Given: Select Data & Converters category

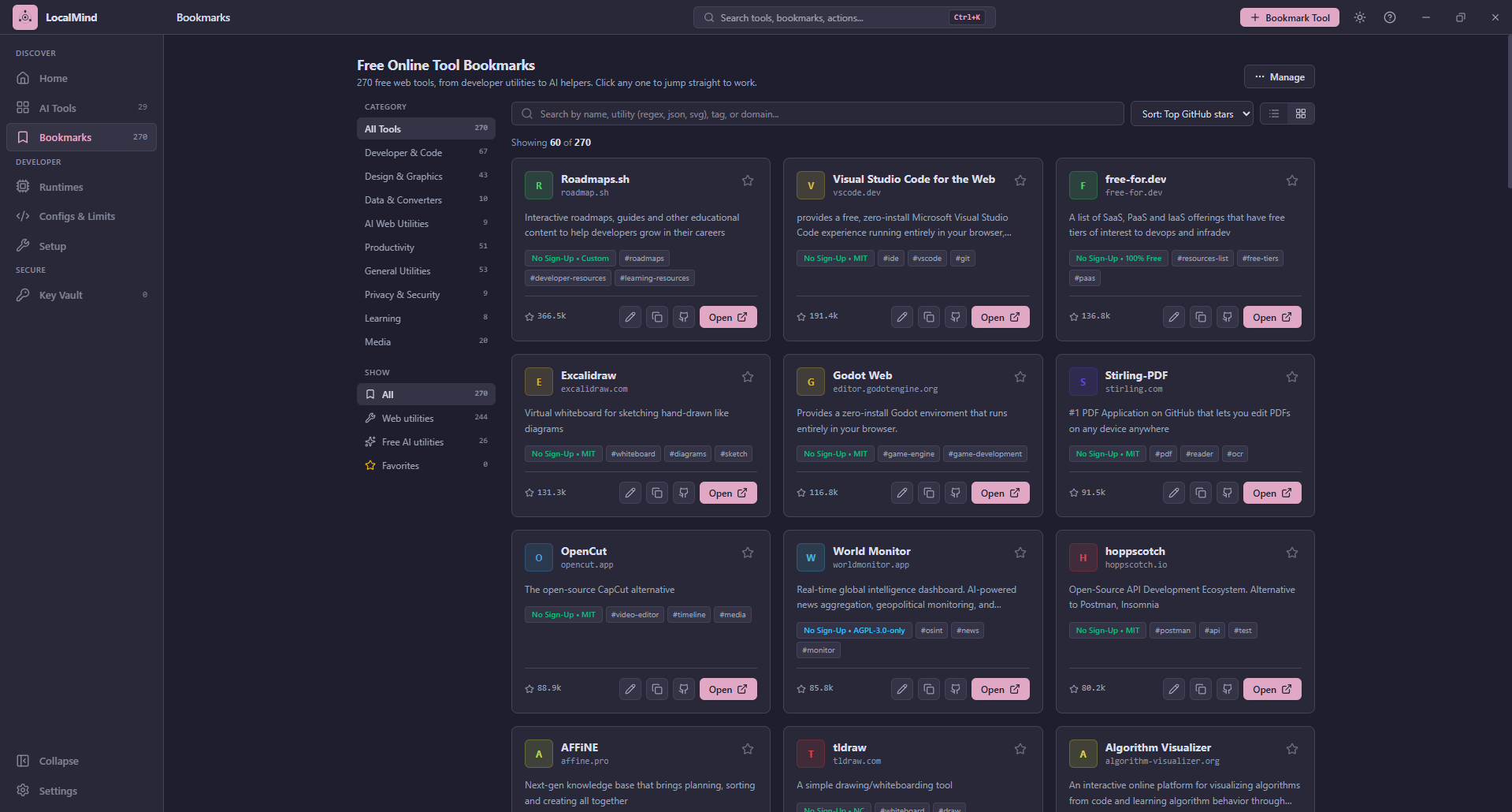Looking at the screenshot, I should (425, 199).
